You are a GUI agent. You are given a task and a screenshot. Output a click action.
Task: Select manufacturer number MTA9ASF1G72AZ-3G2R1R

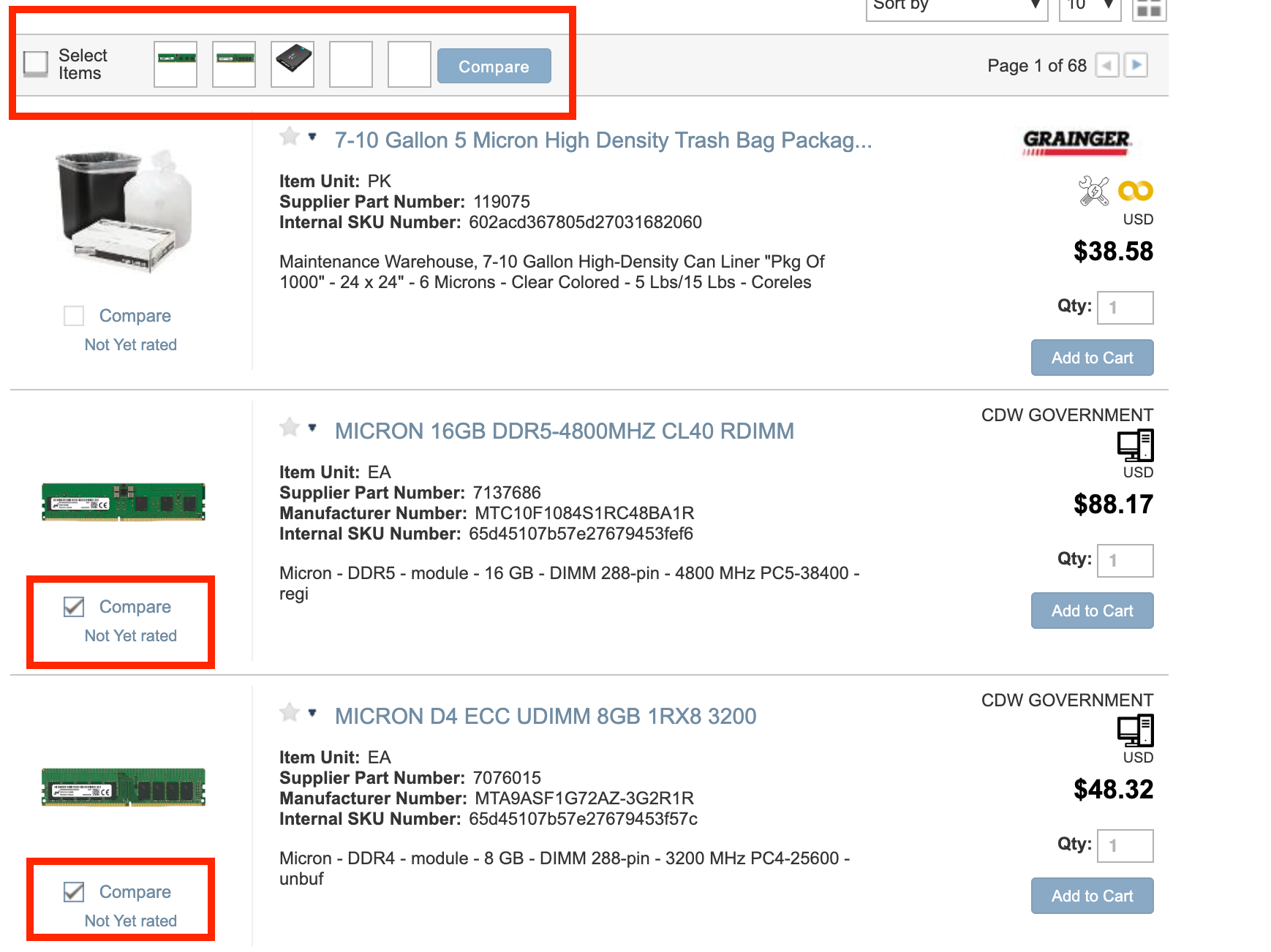click(x=584, y=798)
